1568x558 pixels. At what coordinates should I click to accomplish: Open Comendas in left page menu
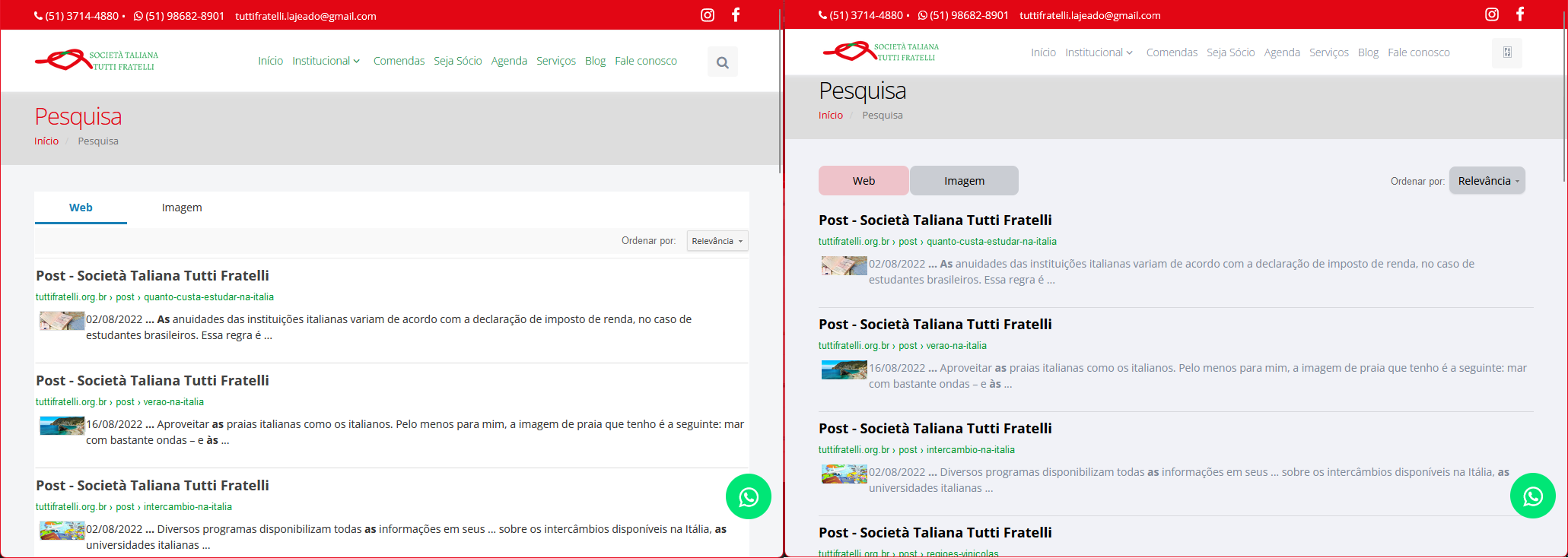click(x=399, y=61)
